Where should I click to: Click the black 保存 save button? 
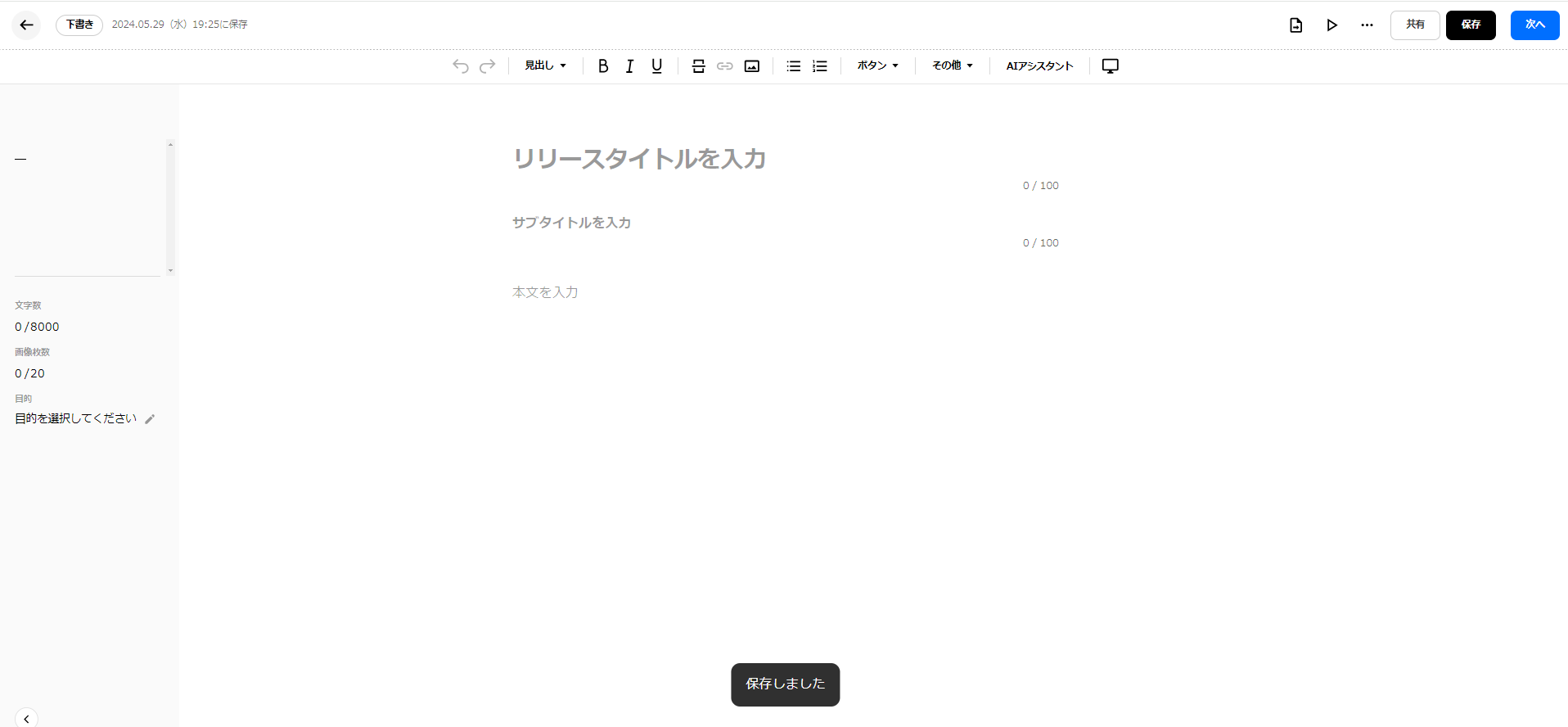1471,25
